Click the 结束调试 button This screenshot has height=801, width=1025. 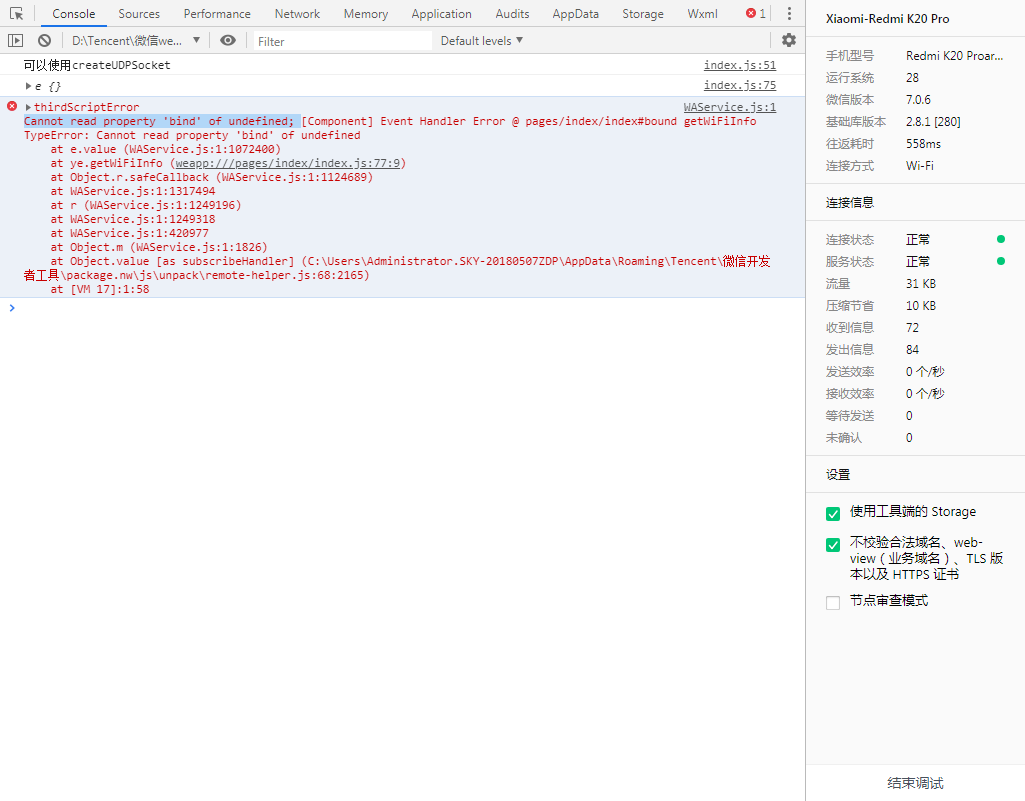(915, 783)
